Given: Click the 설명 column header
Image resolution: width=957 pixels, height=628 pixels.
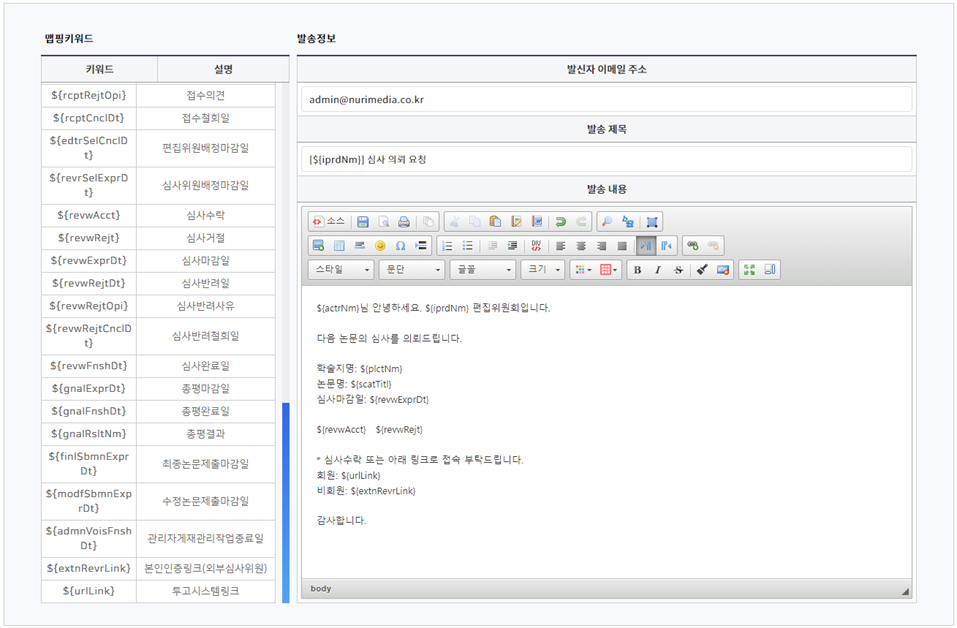Looking at the screenshot, I should click(223, 70).
